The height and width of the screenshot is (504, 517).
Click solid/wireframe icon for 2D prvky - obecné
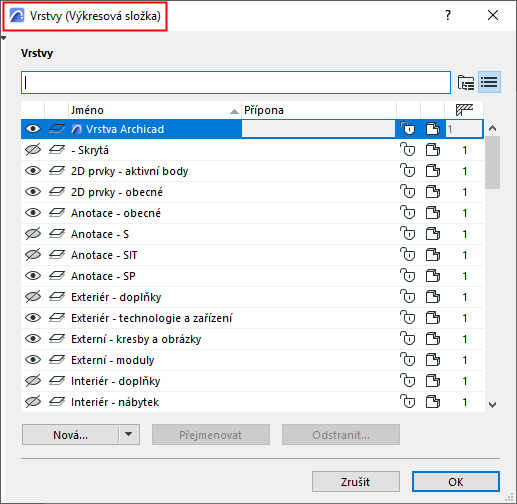pyautogui.click(x=433, y=192)
